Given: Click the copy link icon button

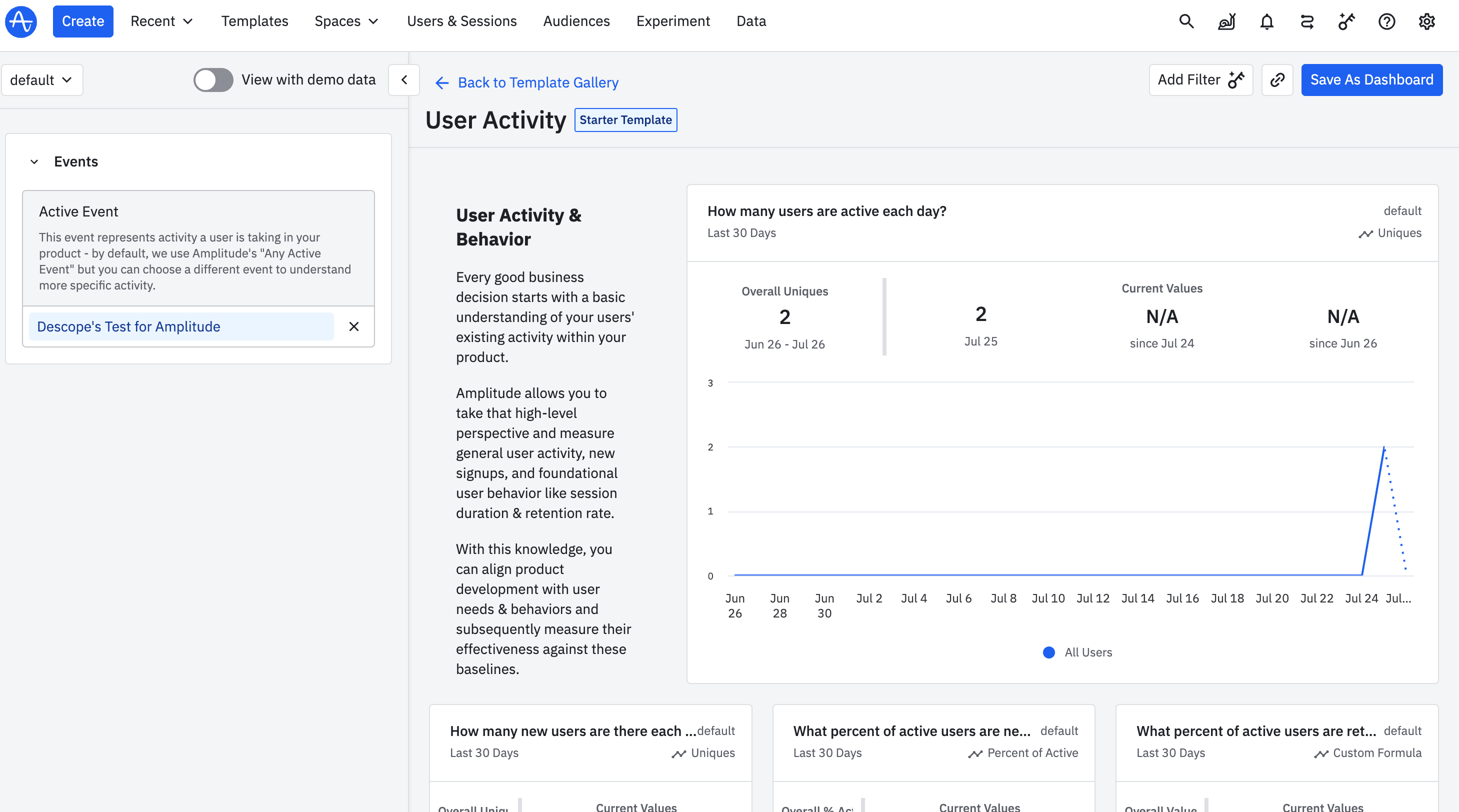Looking at the screenshot, I should point(1277,80).
